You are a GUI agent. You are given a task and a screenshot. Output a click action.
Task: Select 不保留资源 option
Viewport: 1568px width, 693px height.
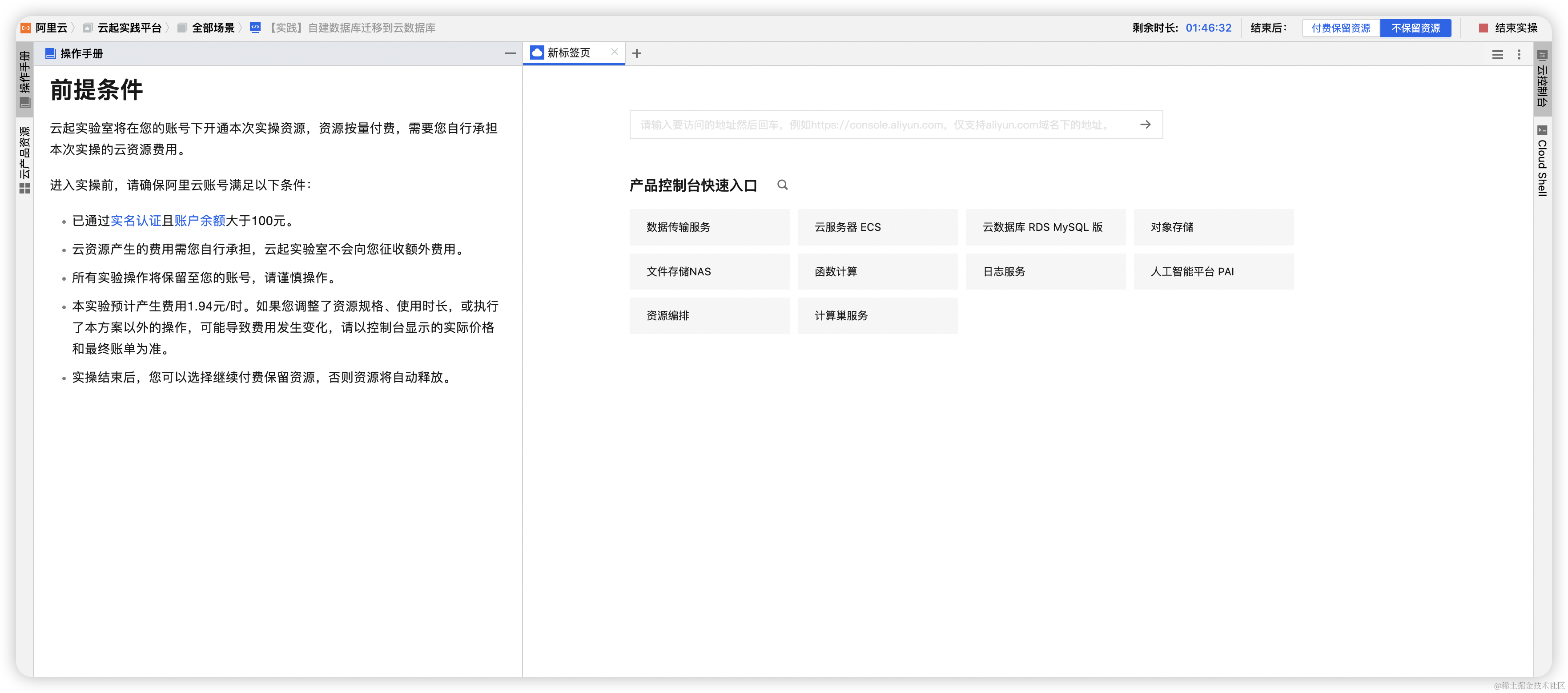1415,28
